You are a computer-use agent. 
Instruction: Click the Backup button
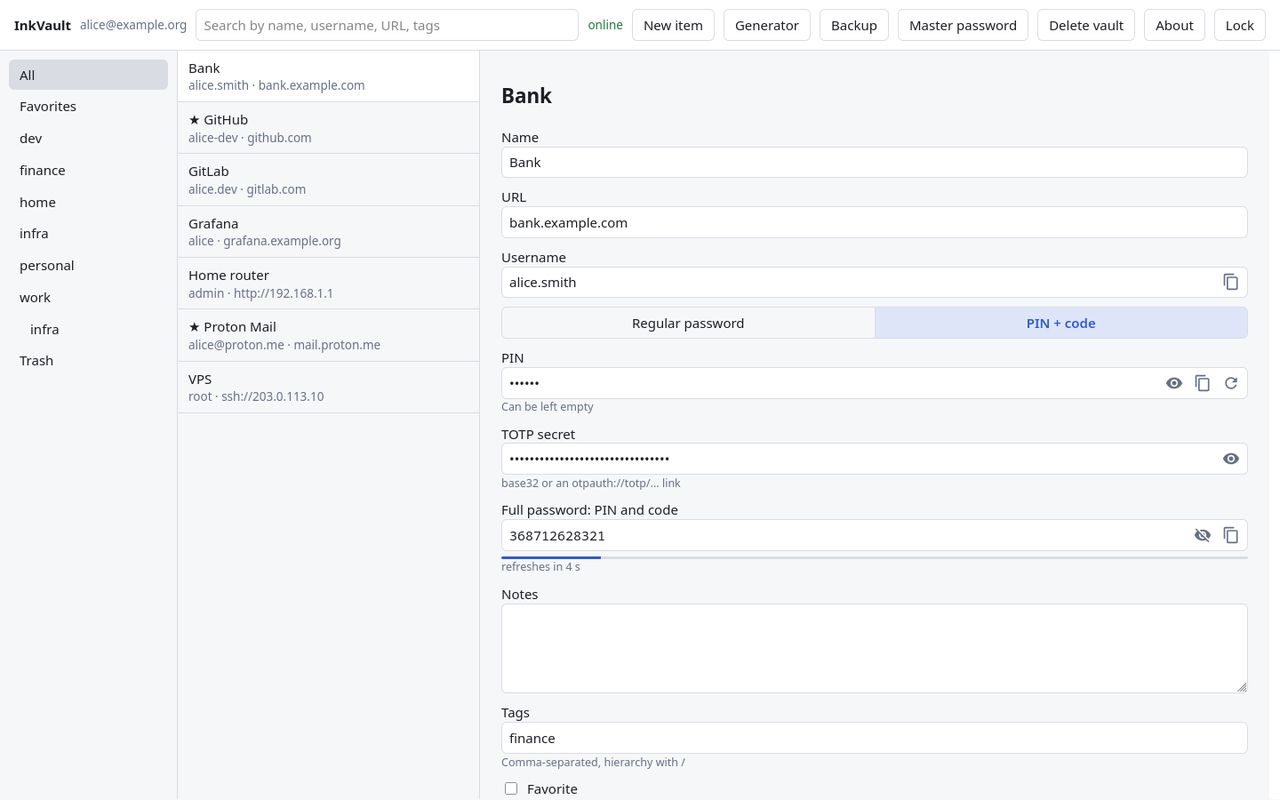tap(854, 25)
